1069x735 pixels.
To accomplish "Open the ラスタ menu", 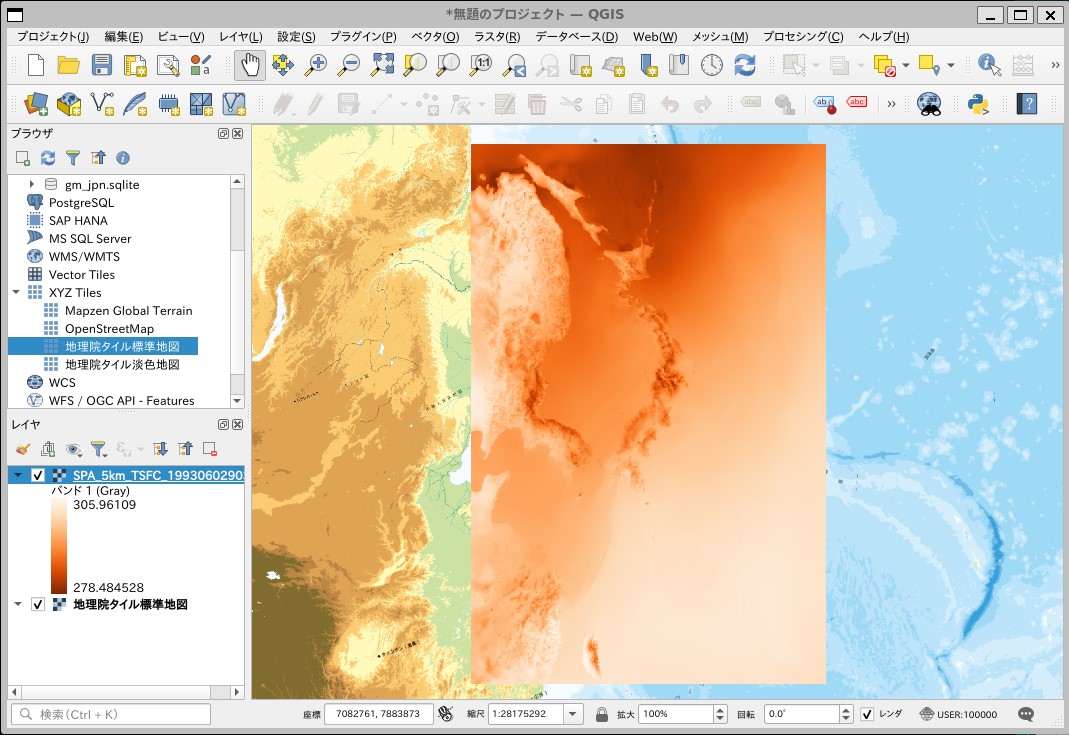I will (496, 37).
